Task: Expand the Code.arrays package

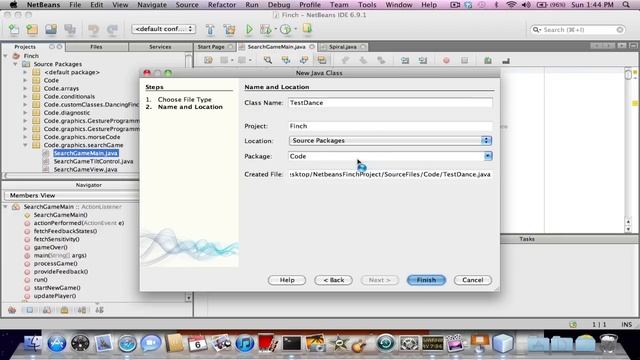Action: [25, 88]
